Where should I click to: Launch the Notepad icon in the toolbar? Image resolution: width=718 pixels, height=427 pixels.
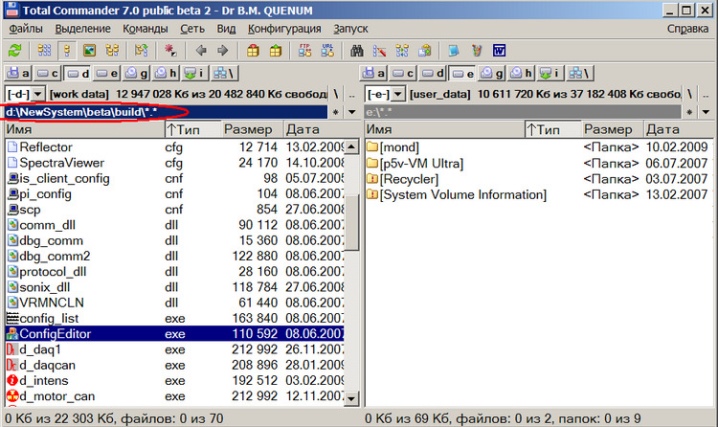pyautogui.click(x=454, y=50)
